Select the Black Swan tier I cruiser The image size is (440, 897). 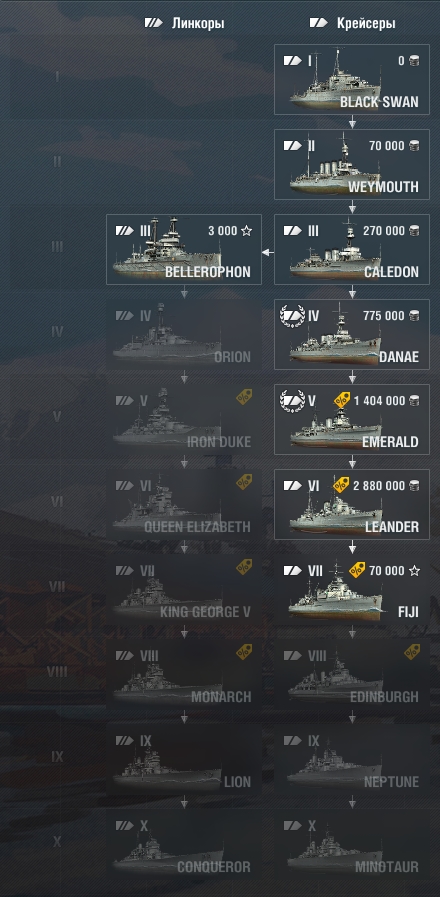[352, 80]
